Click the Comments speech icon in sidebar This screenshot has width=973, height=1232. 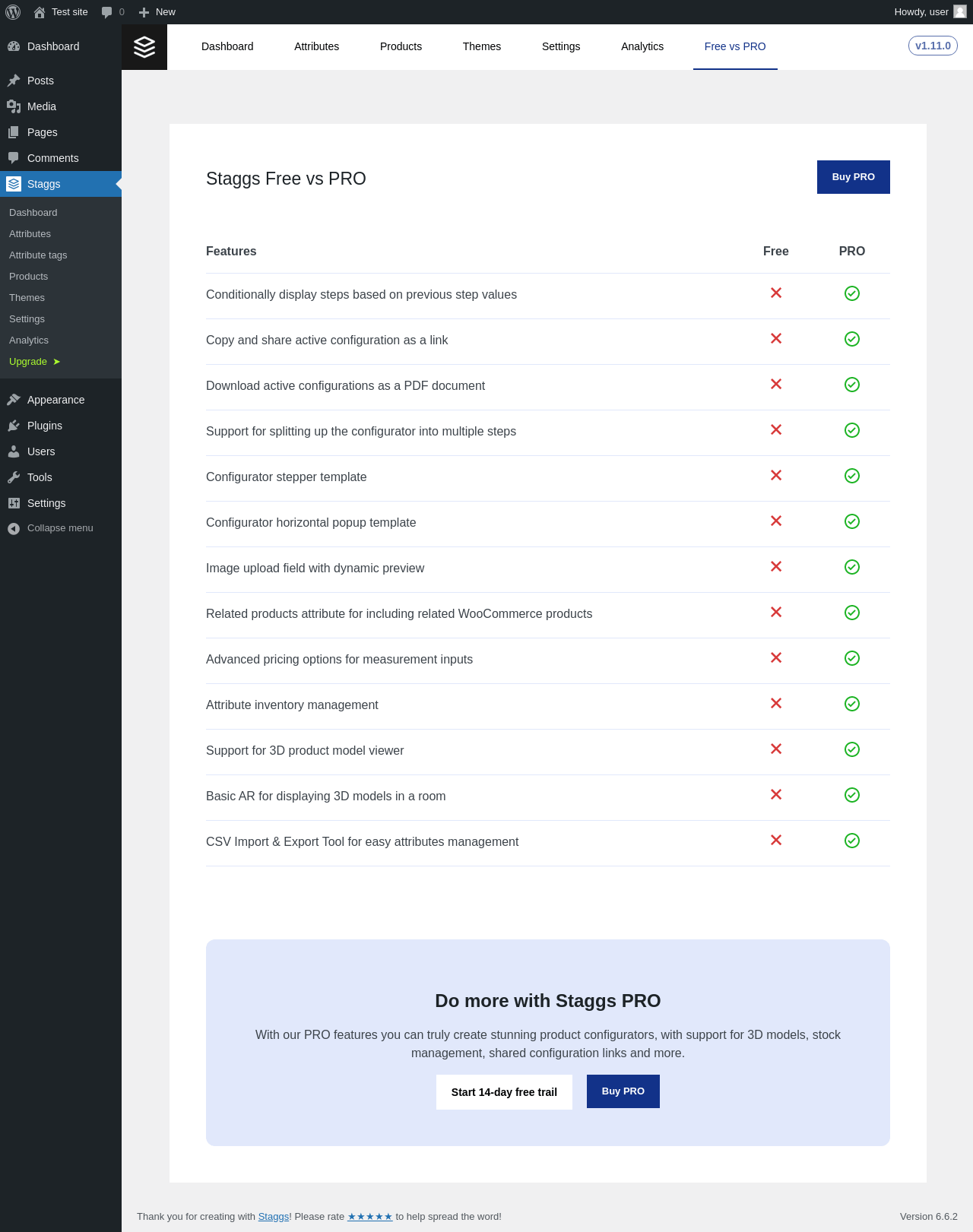point(14,158)
